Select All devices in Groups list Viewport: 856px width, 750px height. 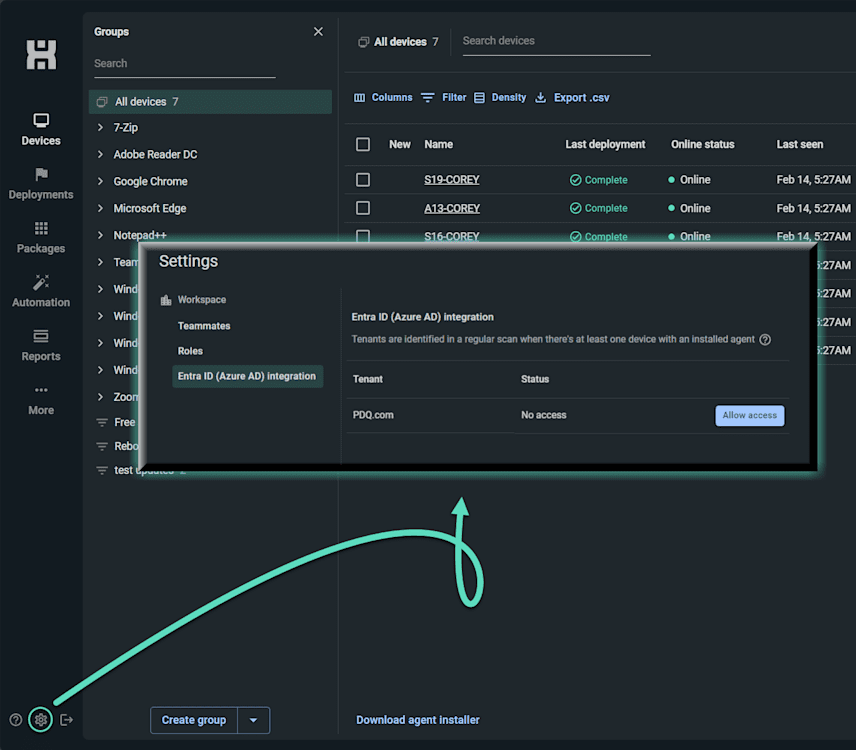tap(210, 102)
